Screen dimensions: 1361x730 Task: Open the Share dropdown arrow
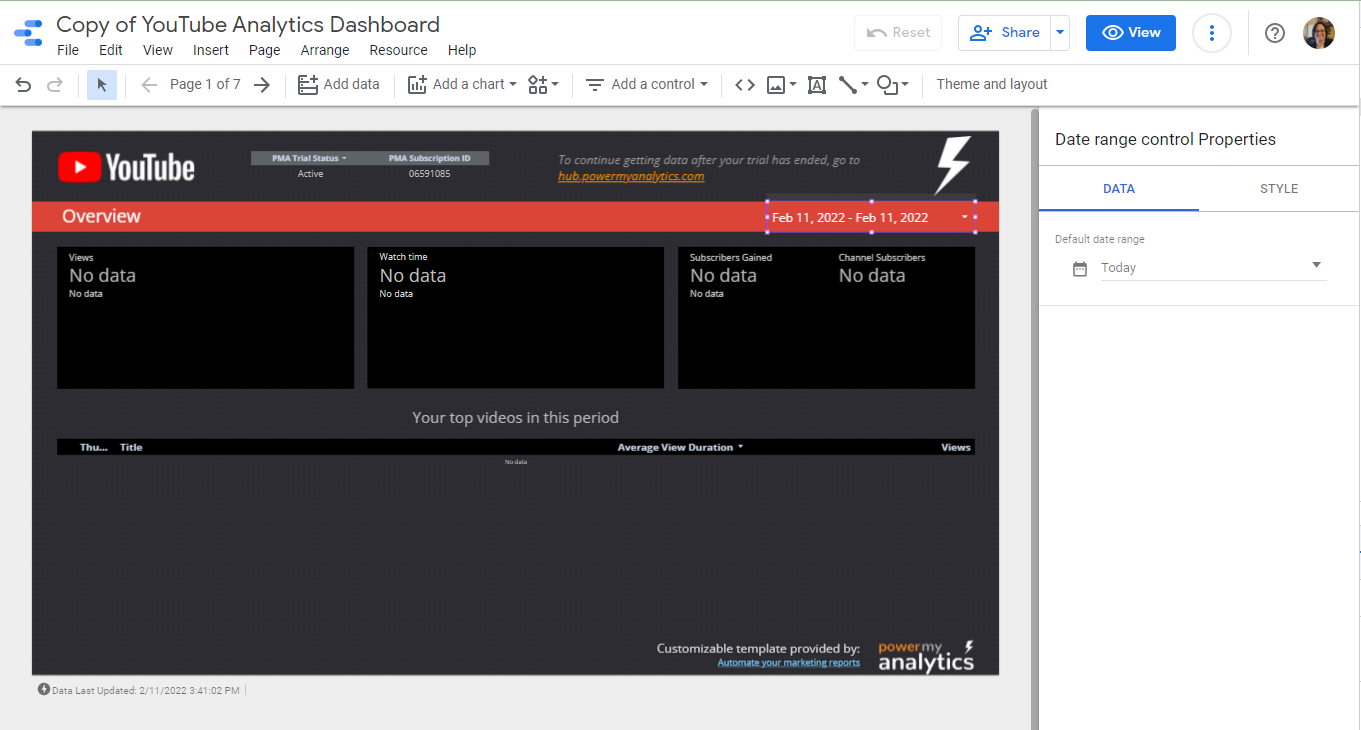(1060, 33)
